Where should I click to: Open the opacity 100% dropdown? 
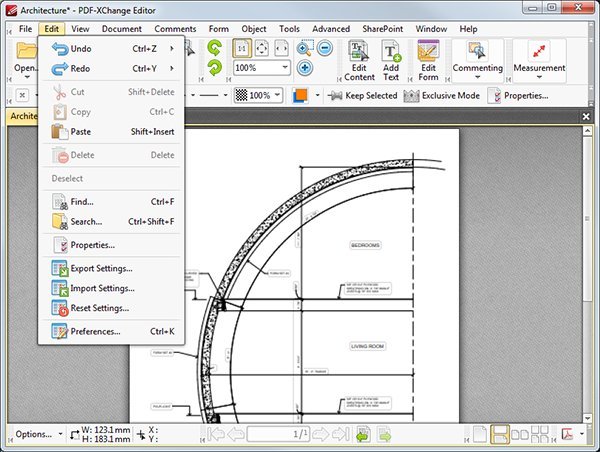[x=277, y=94]
